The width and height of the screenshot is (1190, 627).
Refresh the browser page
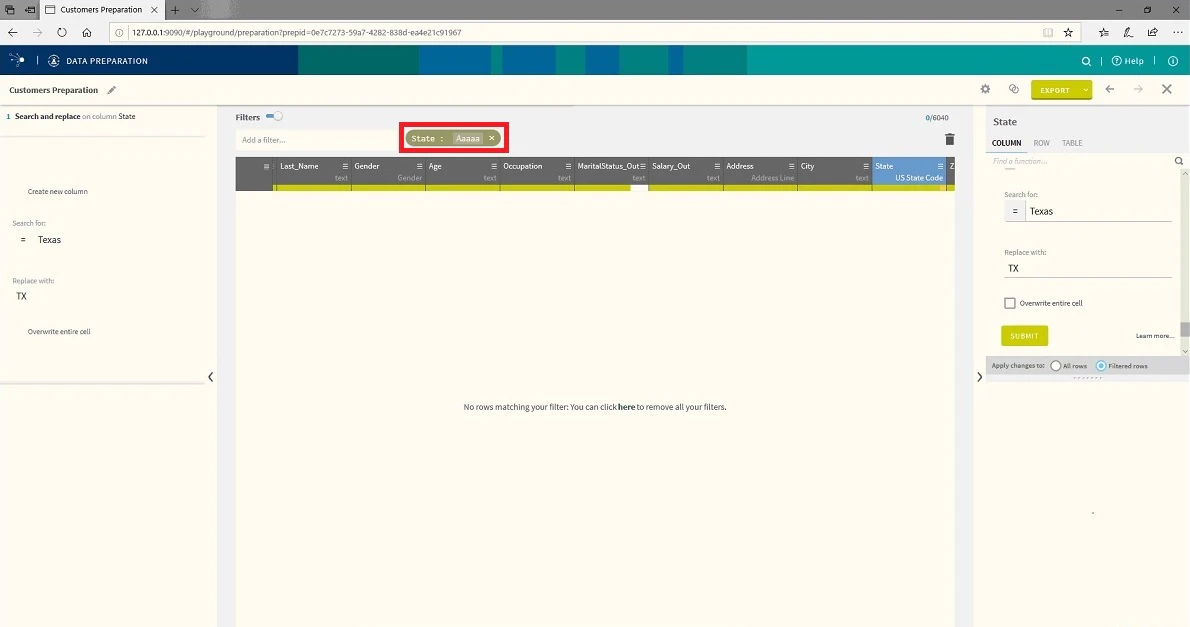(x=61, y=33)
